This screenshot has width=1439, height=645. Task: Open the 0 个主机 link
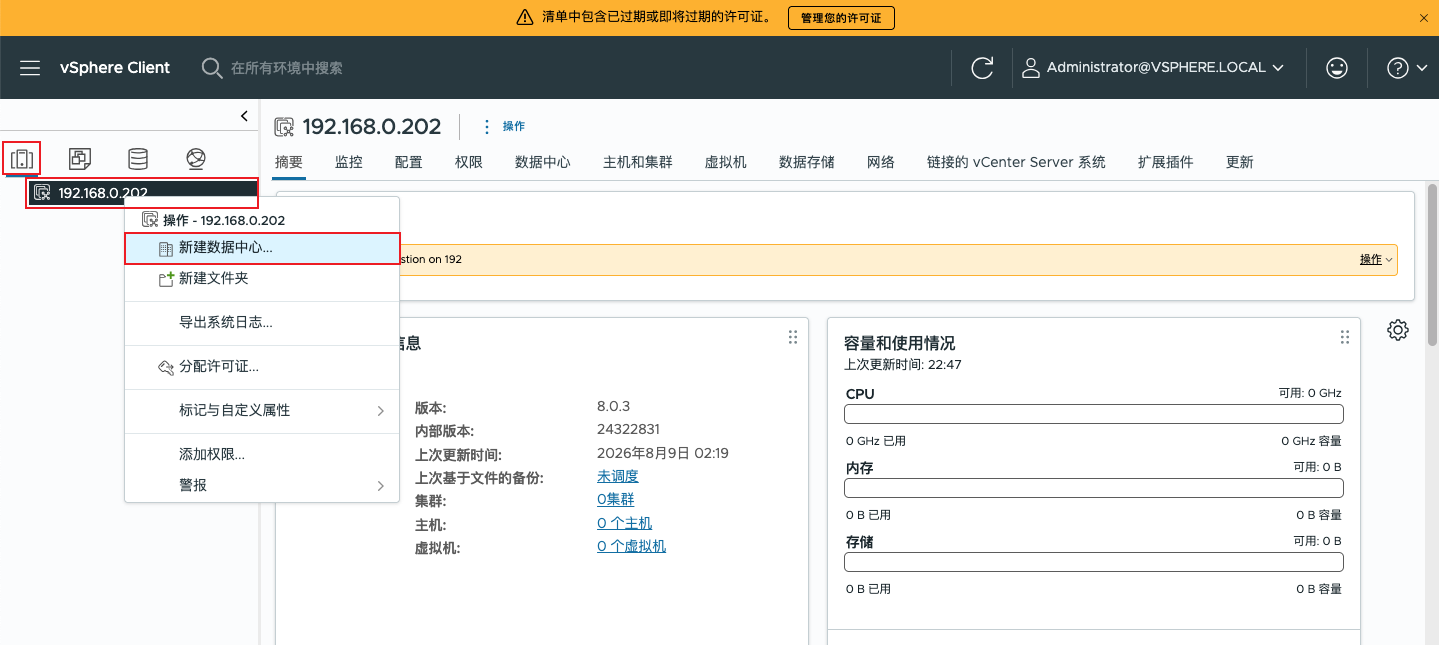click(x=625, y=523)
